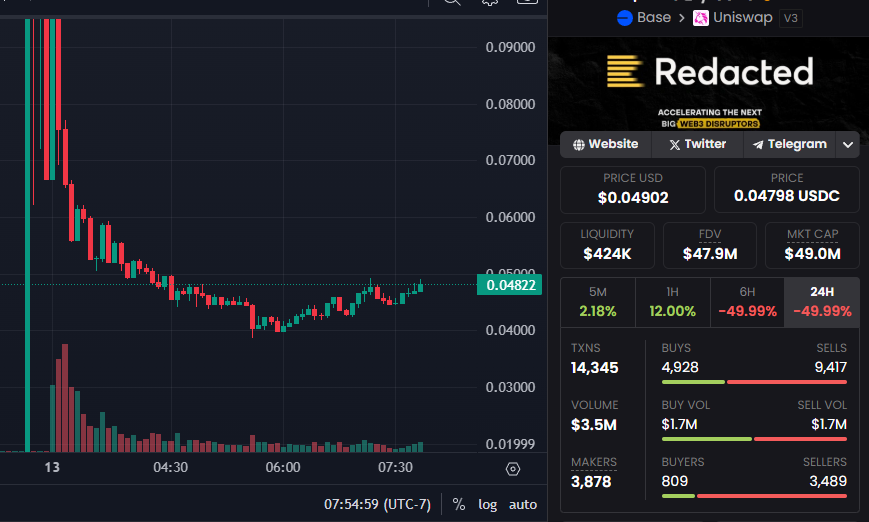869x522 pixels.
Task: Open the Website link button
Action: (606, 145)
